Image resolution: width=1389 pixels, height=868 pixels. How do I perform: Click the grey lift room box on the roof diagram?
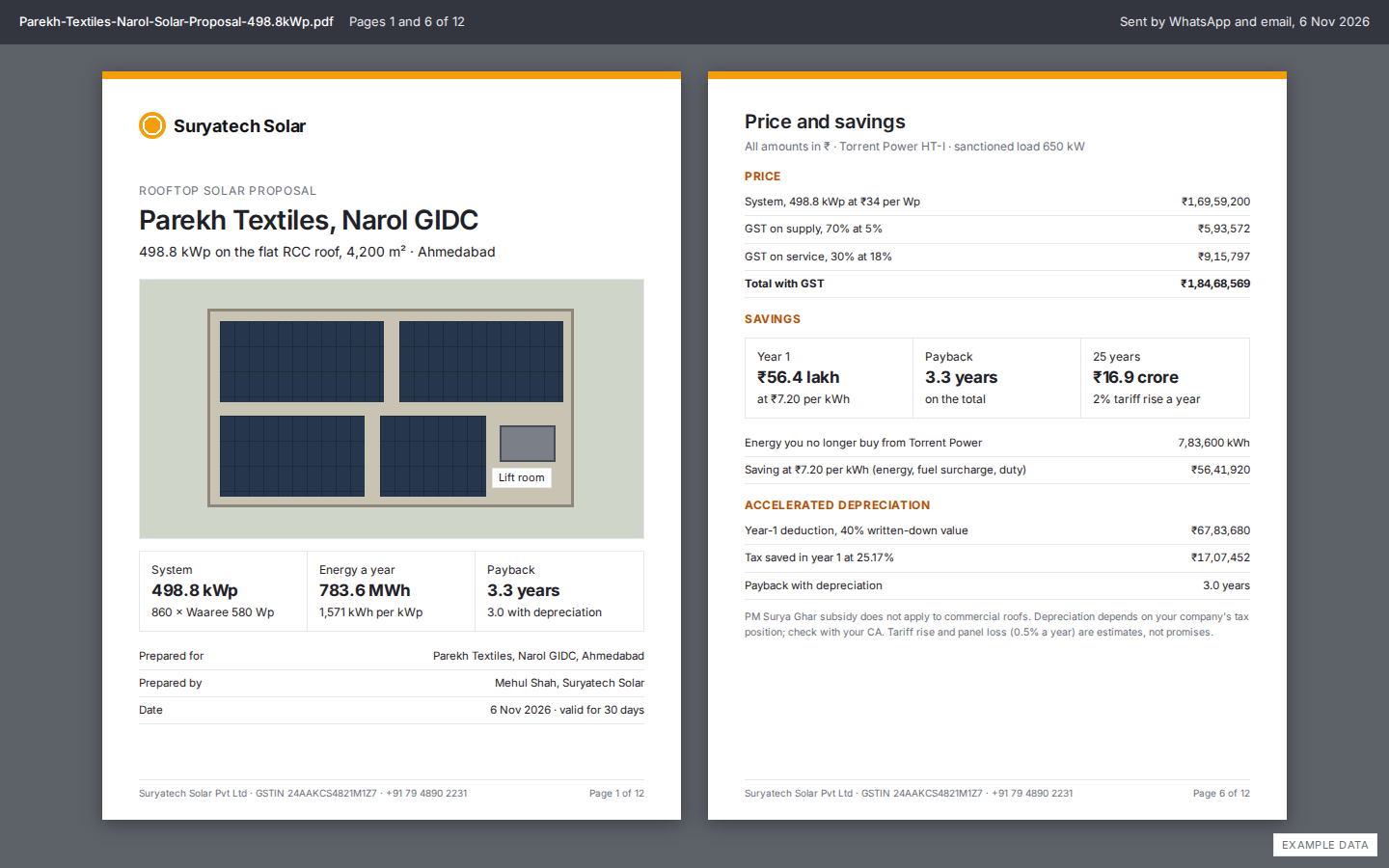[528, 444]
